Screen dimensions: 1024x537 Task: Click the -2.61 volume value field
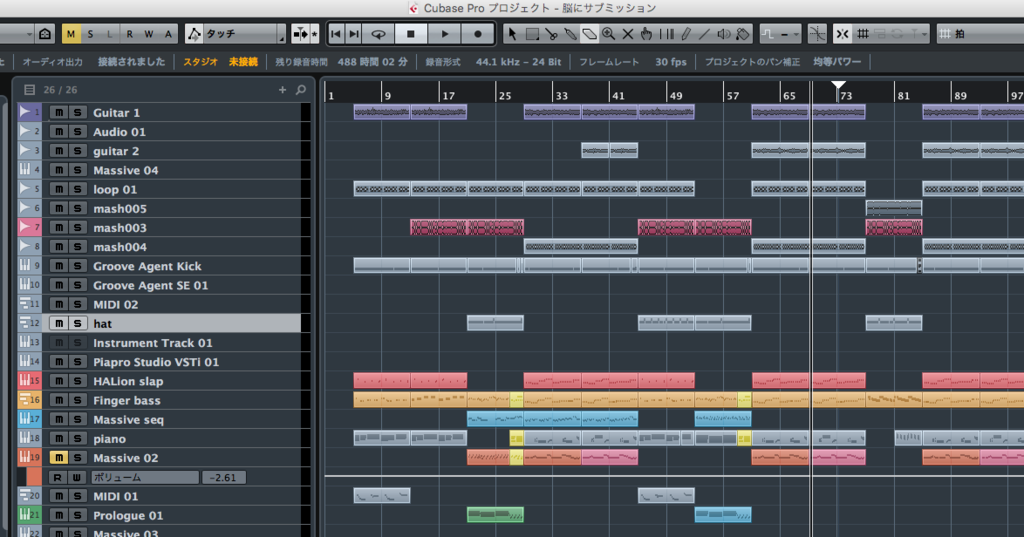(x=224, y=478)
